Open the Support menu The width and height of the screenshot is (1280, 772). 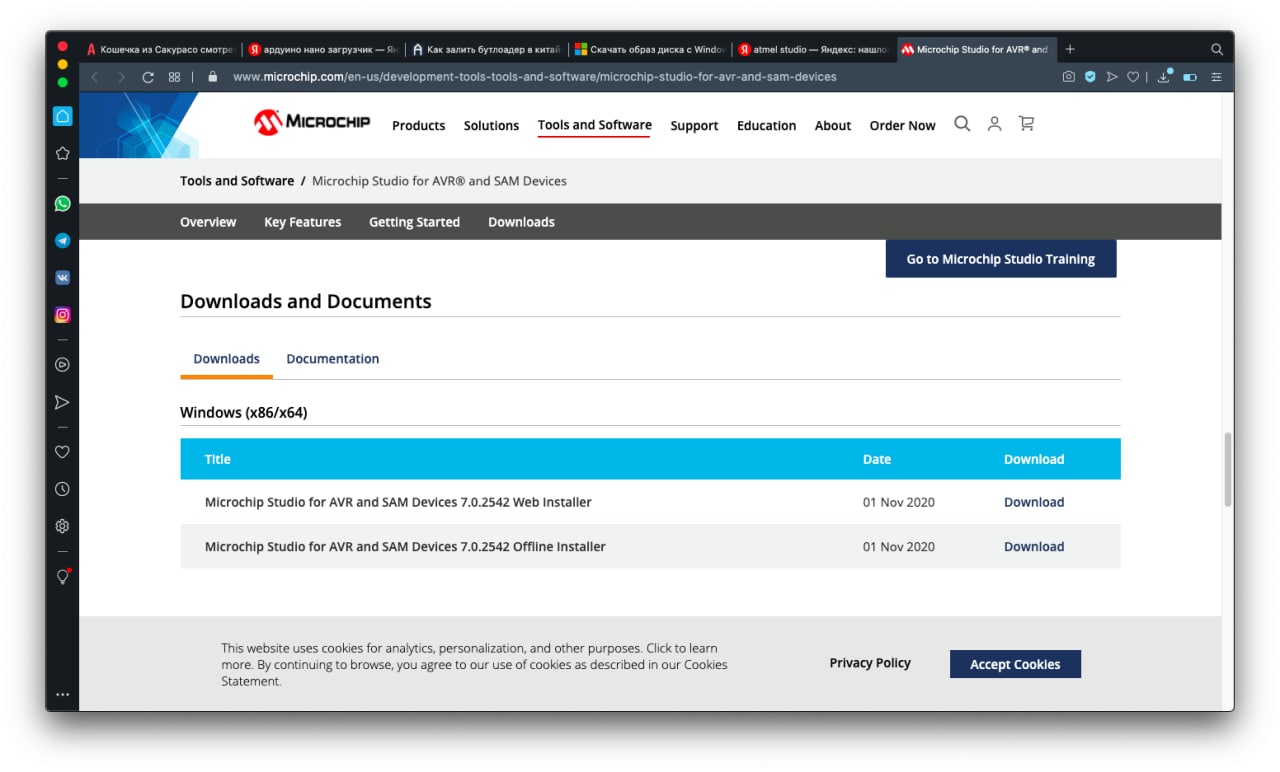(x=694, y=125)
